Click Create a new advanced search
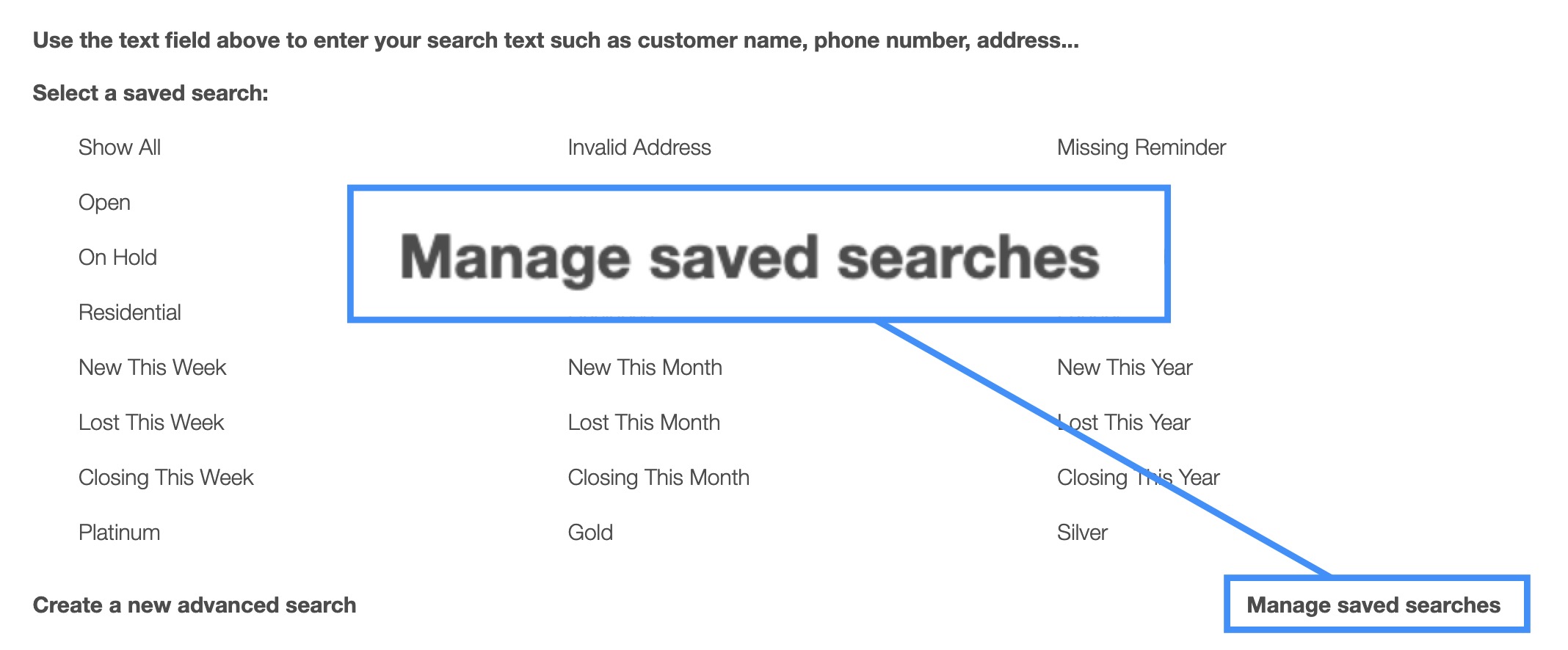Image resolution: width=1568 pixels, height=650 pixels. [194, 605]
